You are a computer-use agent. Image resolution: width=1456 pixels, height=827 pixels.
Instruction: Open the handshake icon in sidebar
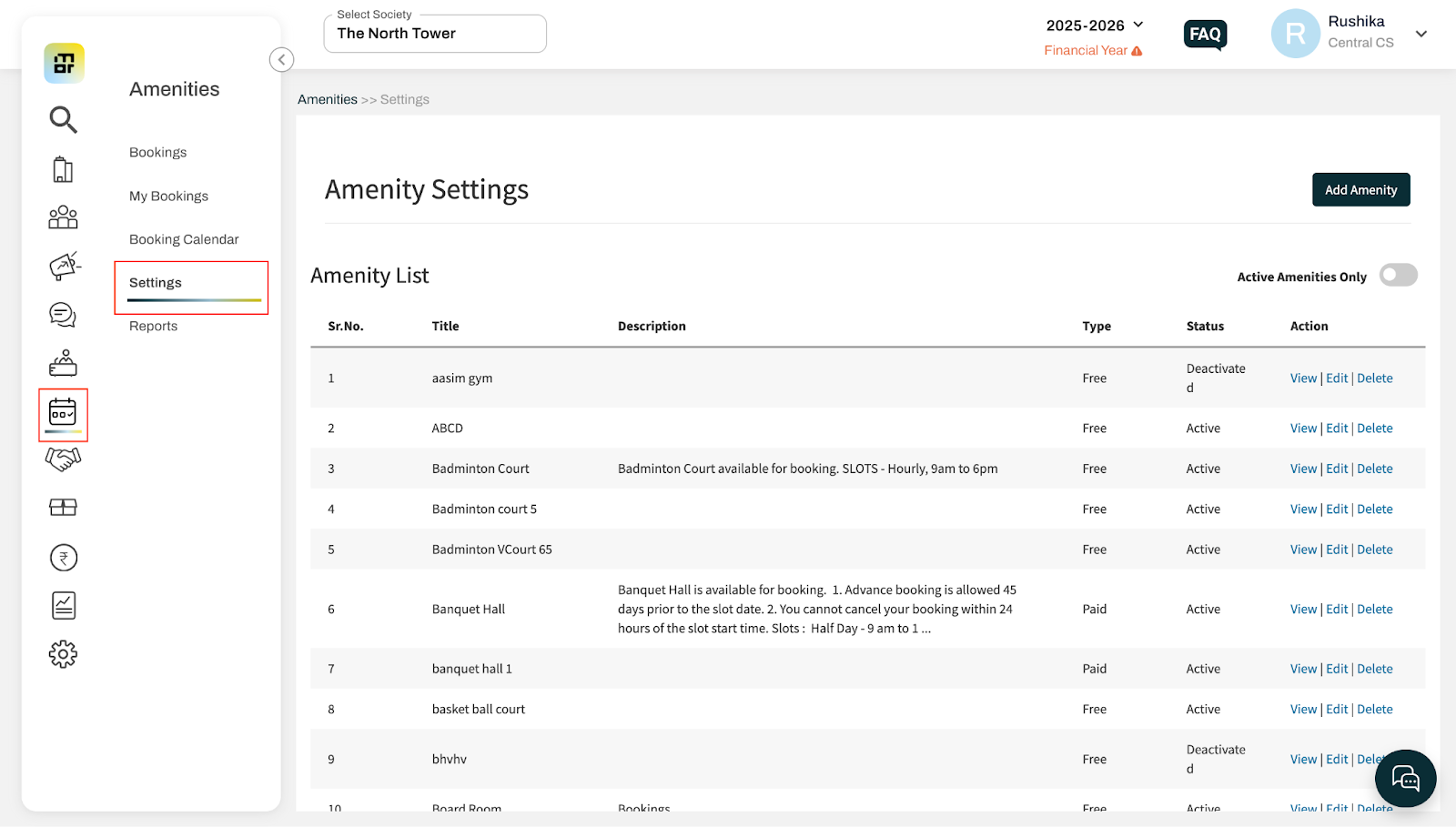click(x=63, y=459)
